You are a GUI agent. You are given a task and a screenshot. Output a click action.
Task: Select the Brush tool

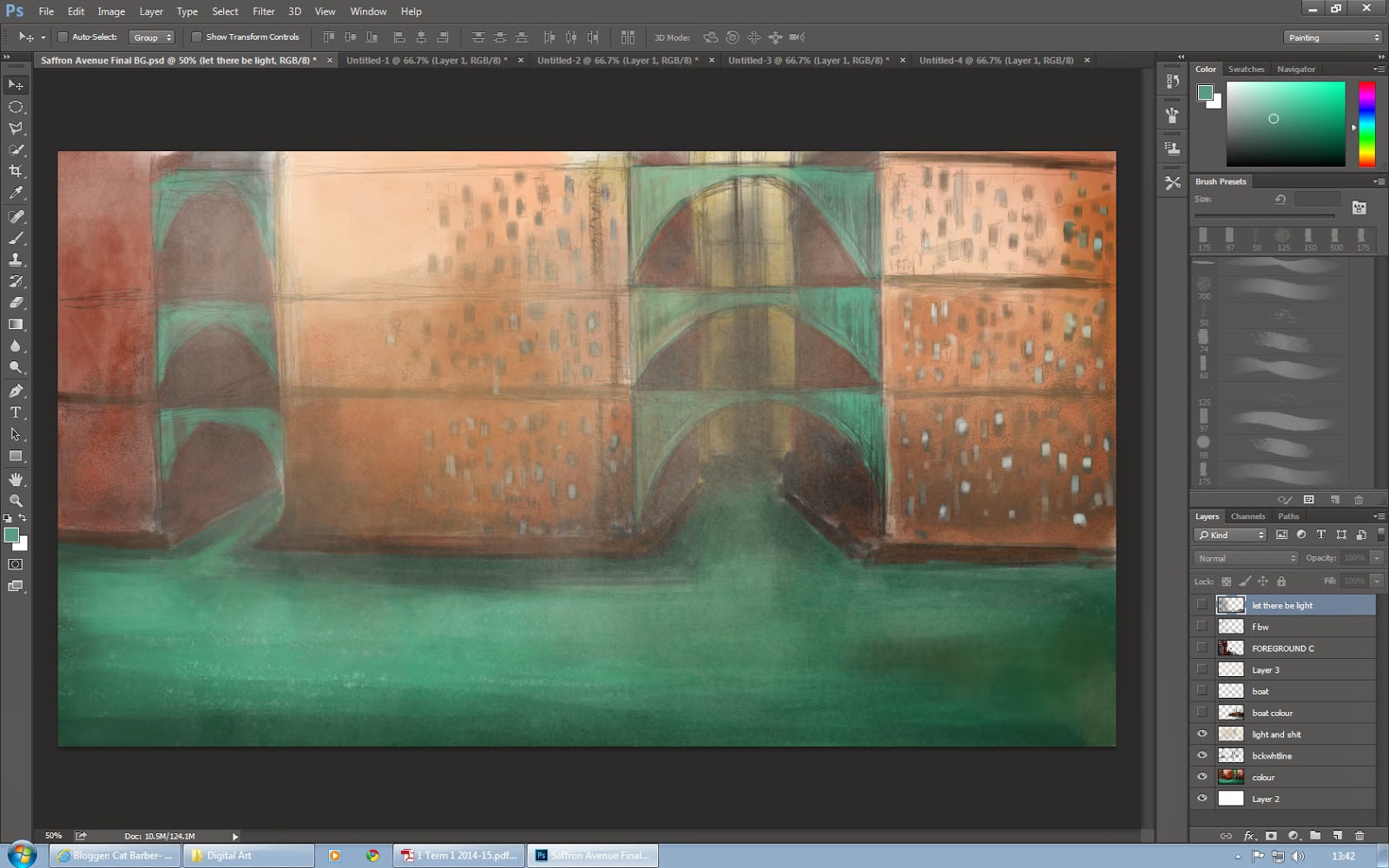tap(16, 238)
